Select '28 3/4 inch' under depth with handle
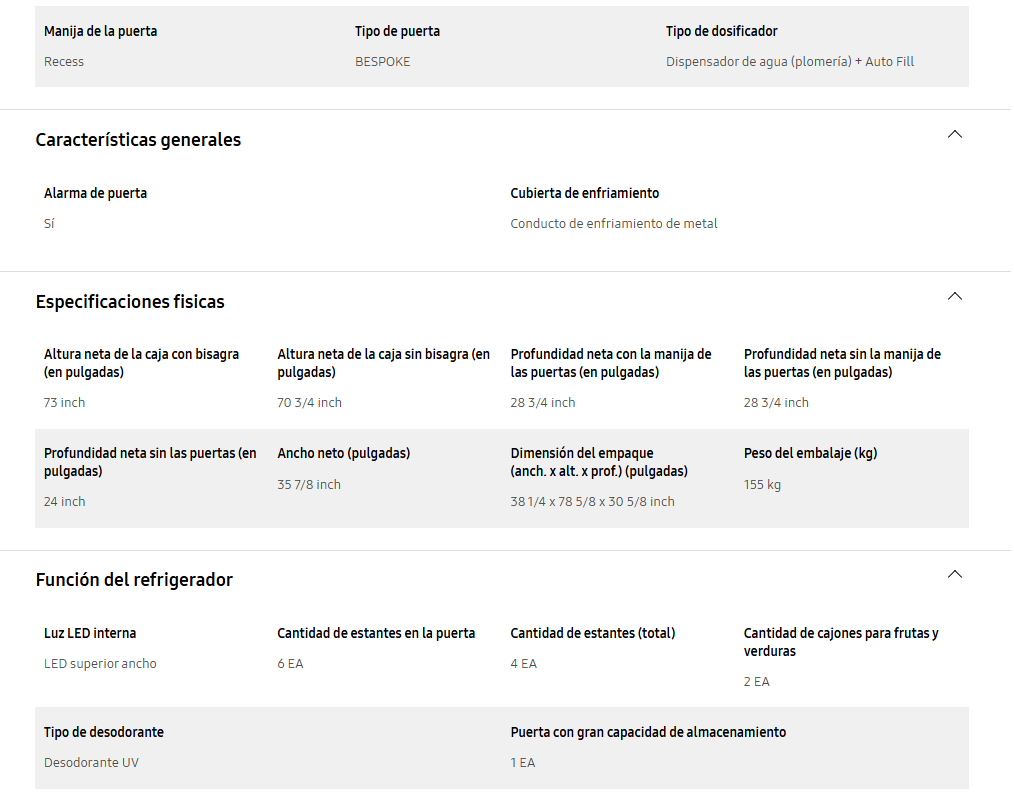 pos(543,402)
